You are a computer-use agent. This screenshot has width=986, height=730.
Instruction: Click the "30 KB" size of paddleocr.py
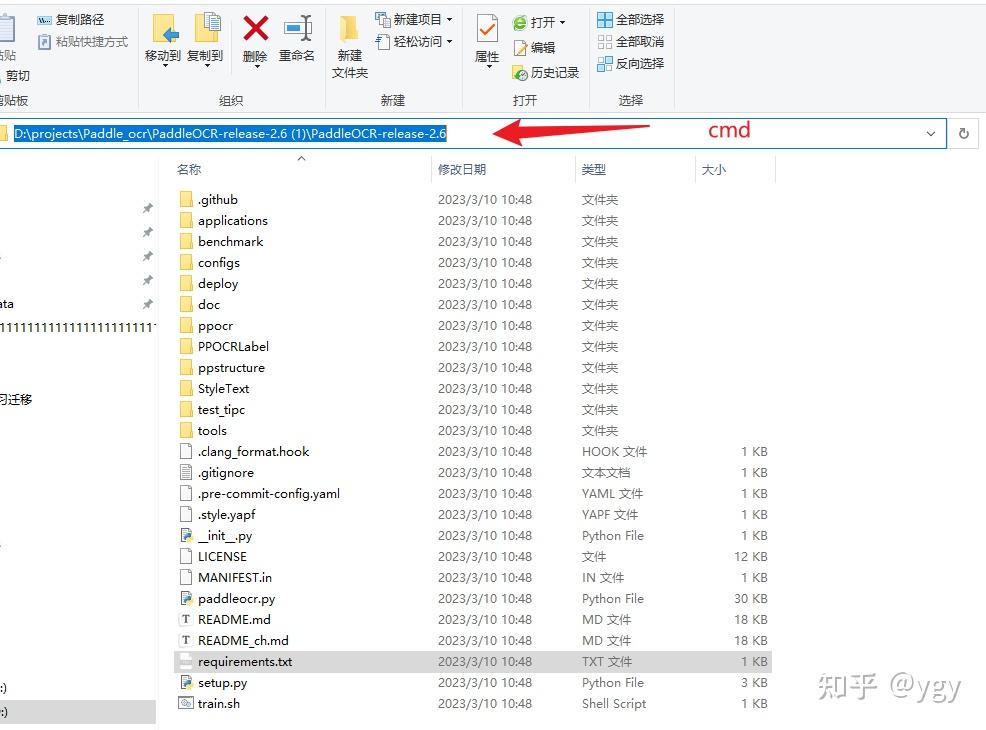point(750,599)
